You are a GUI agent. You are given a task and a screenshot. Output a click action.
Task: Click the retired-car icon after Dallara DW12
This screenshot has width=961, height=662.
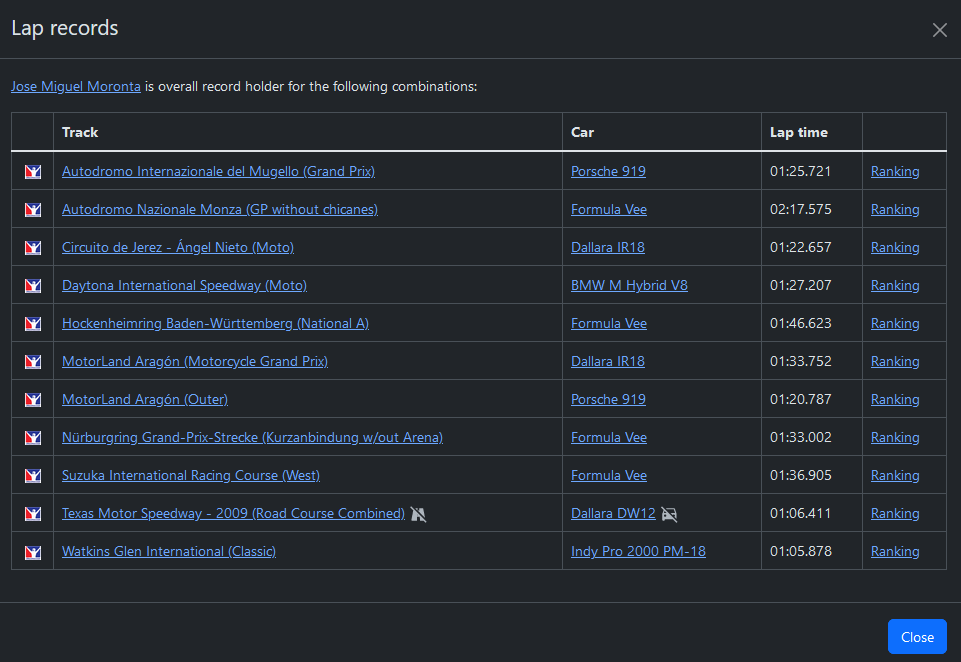(x=670, y=514)
